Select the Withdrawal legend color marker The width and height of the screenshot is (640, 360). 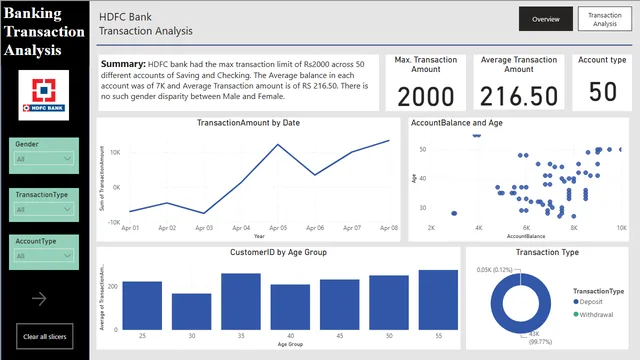pos(576,314)
